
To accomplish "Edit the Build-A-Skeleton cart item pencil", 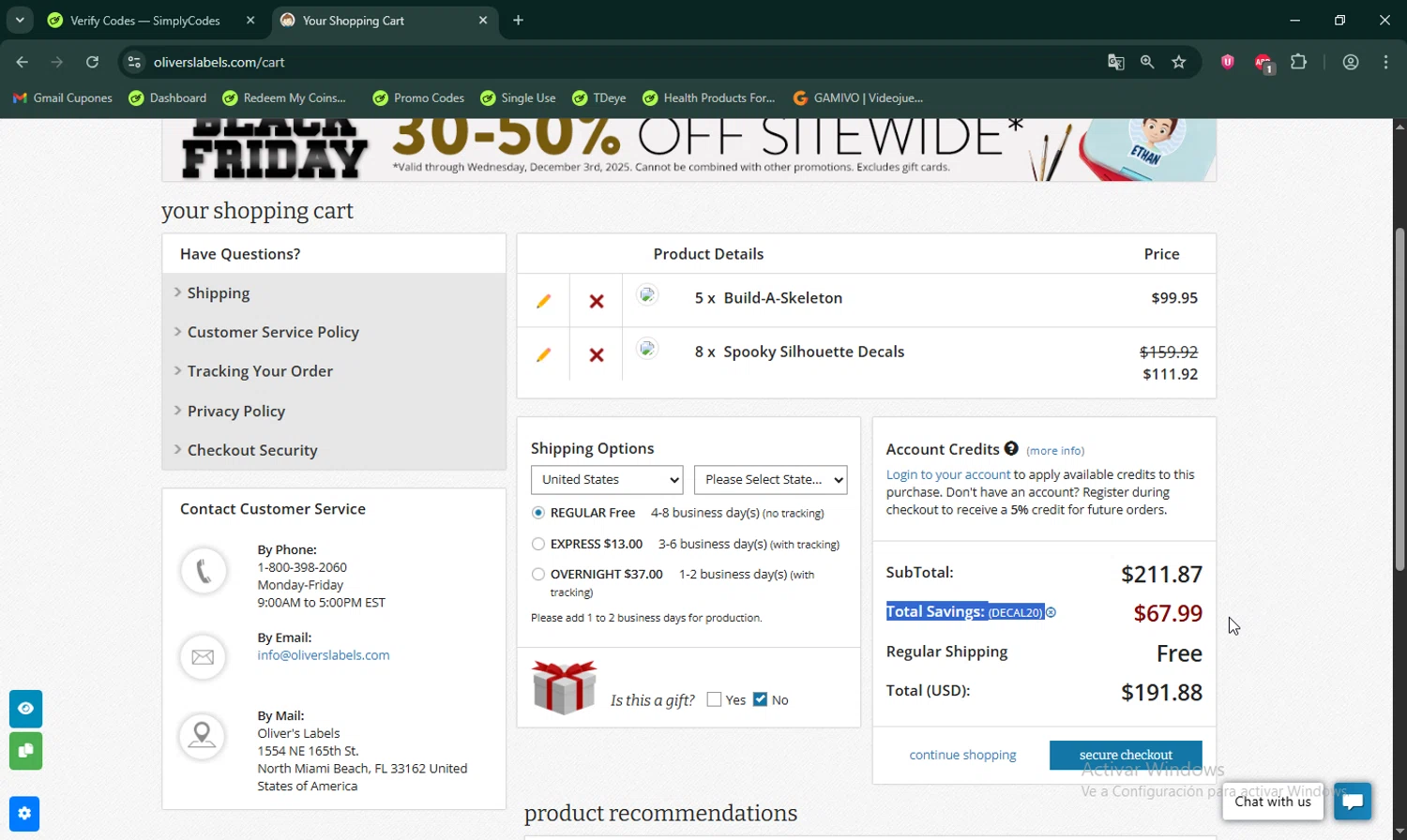I will pos(543,301).
